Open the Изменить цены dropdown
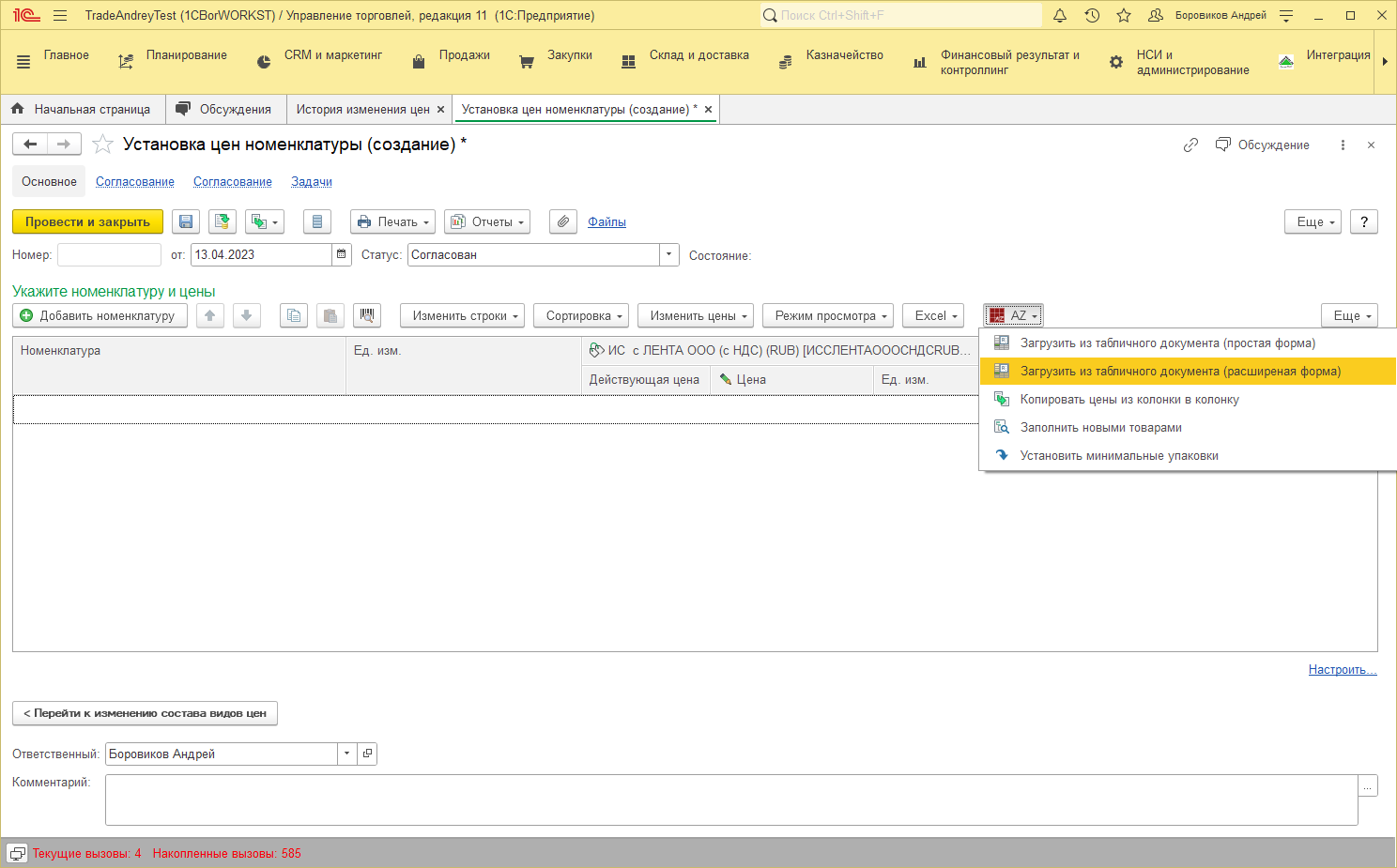 (696, 316)
